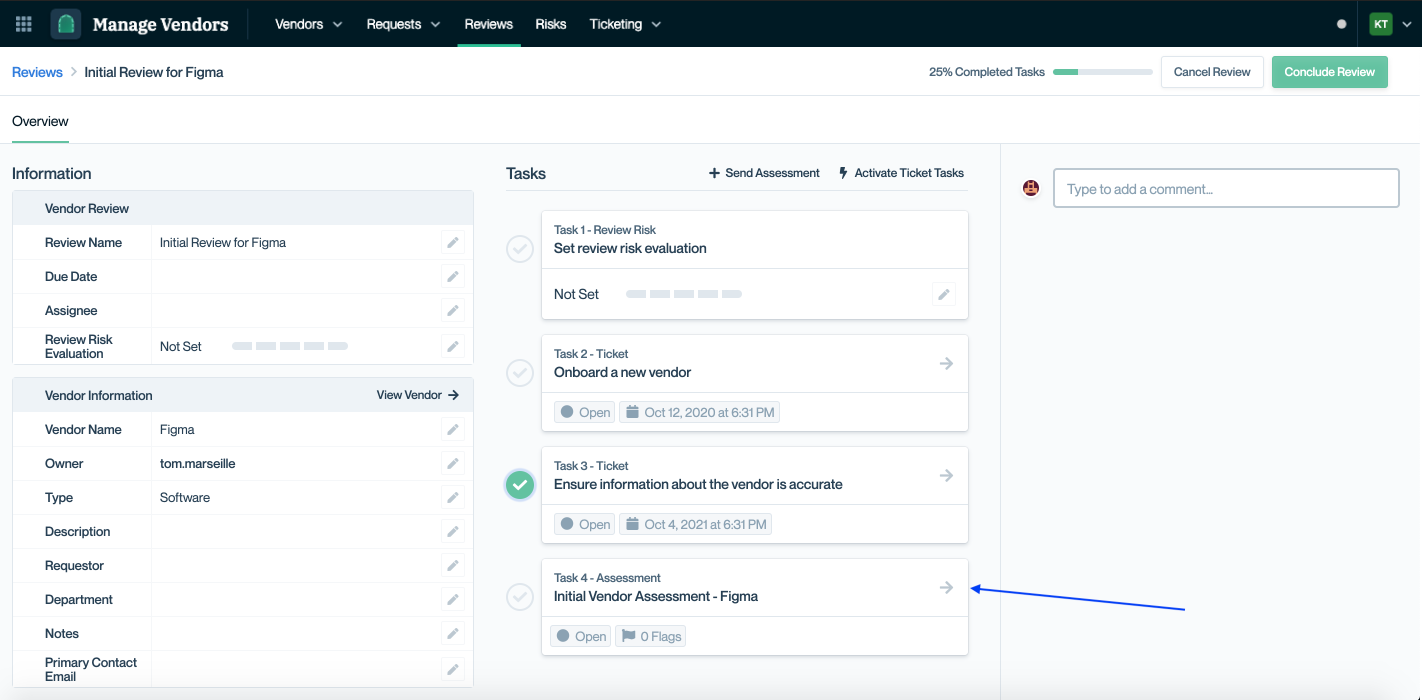The width and height of the screenshot is (1422, 700).
Task: Uncheck completed Task 3 checkmark
Action: 520,485
